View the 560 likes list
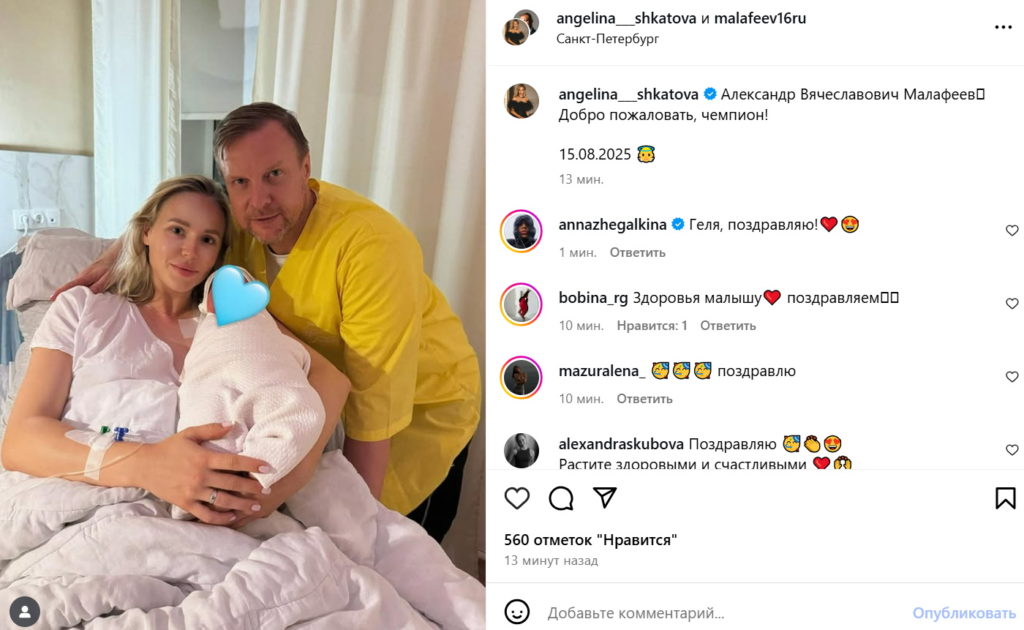Image resolution: width=1024 pixels, height=630 pixels. (x=590, y=540)
